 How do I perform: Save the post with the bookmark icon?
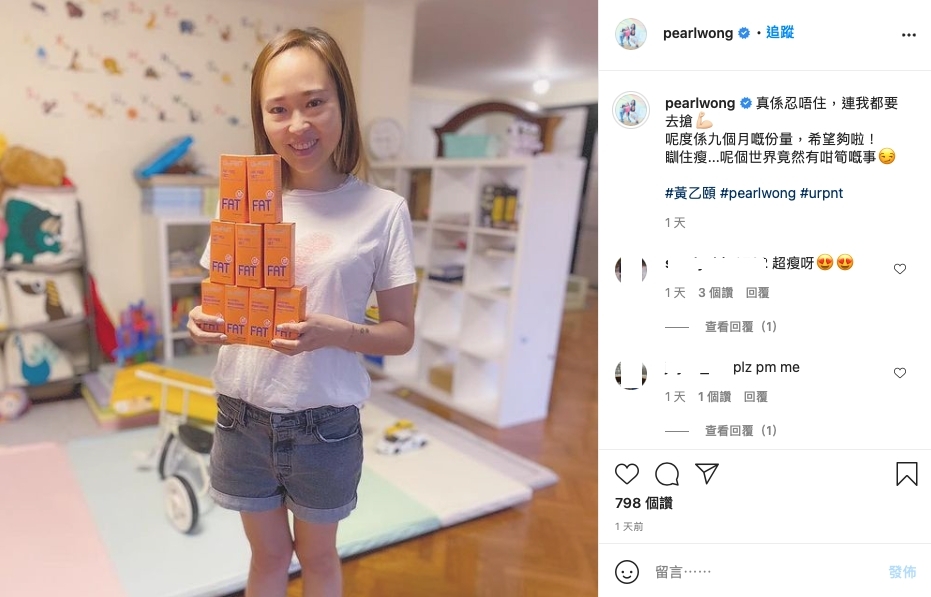tap(907, 474)
